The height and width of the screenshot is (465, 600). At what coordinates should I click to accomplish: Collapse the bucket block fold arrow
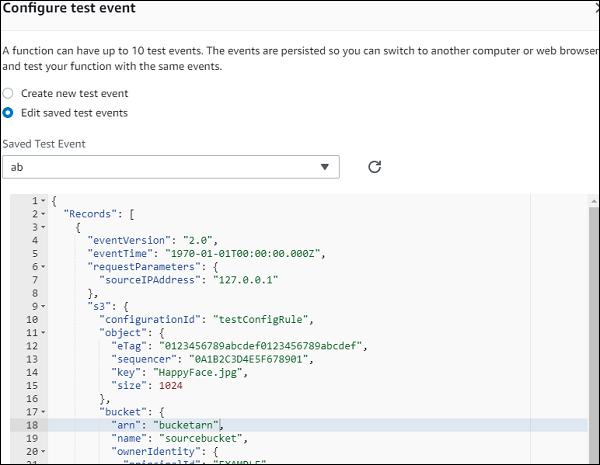tap(42, 412)
